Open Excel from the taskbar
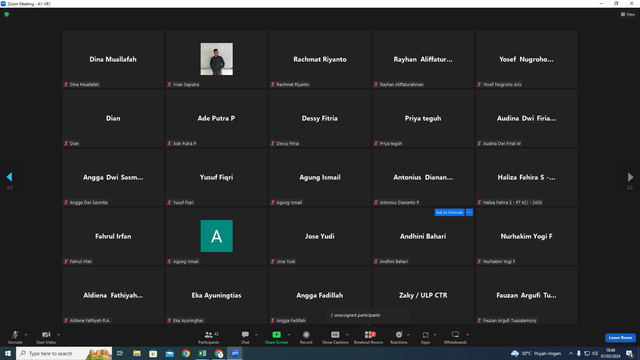 pos(202,353)
